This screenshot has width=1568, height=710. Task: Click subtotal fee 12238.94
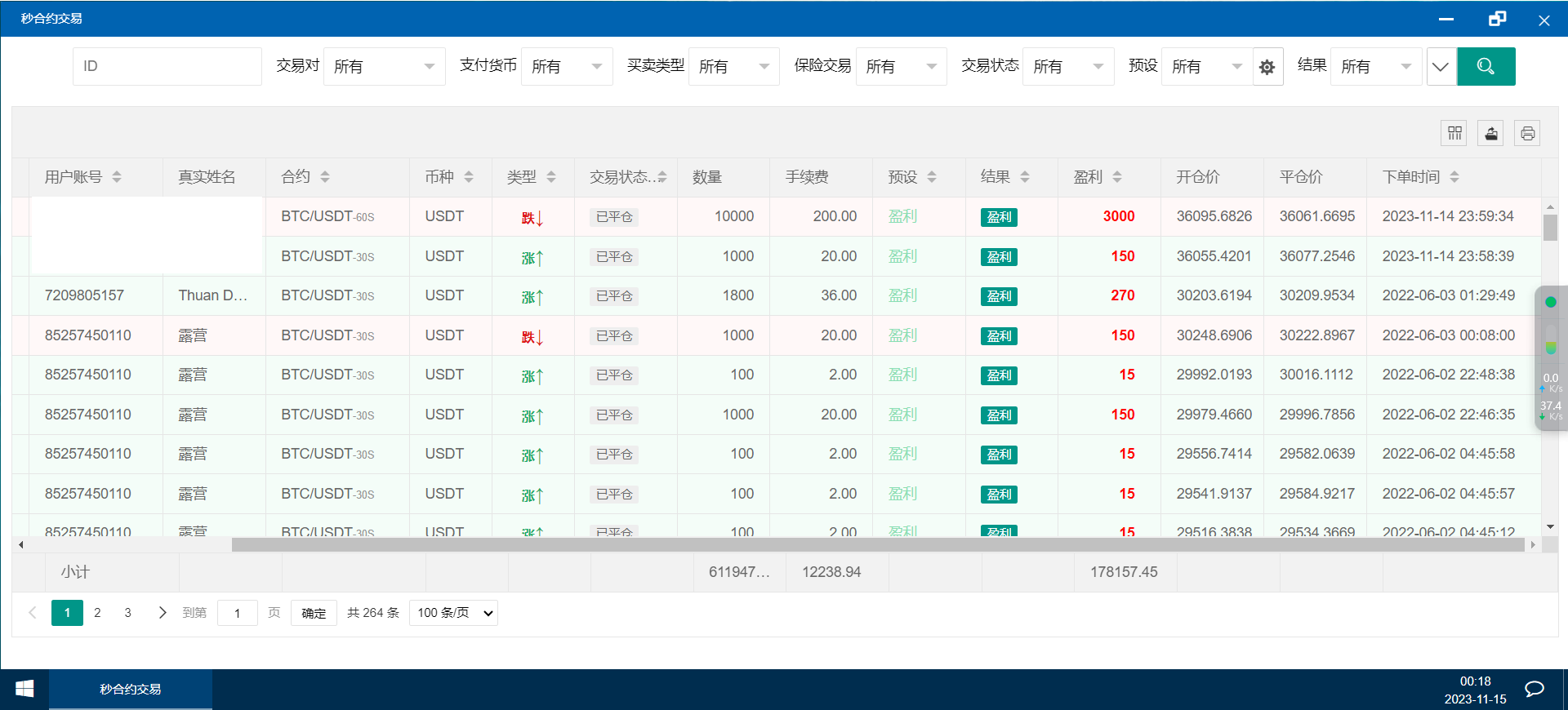pos(831,572)
